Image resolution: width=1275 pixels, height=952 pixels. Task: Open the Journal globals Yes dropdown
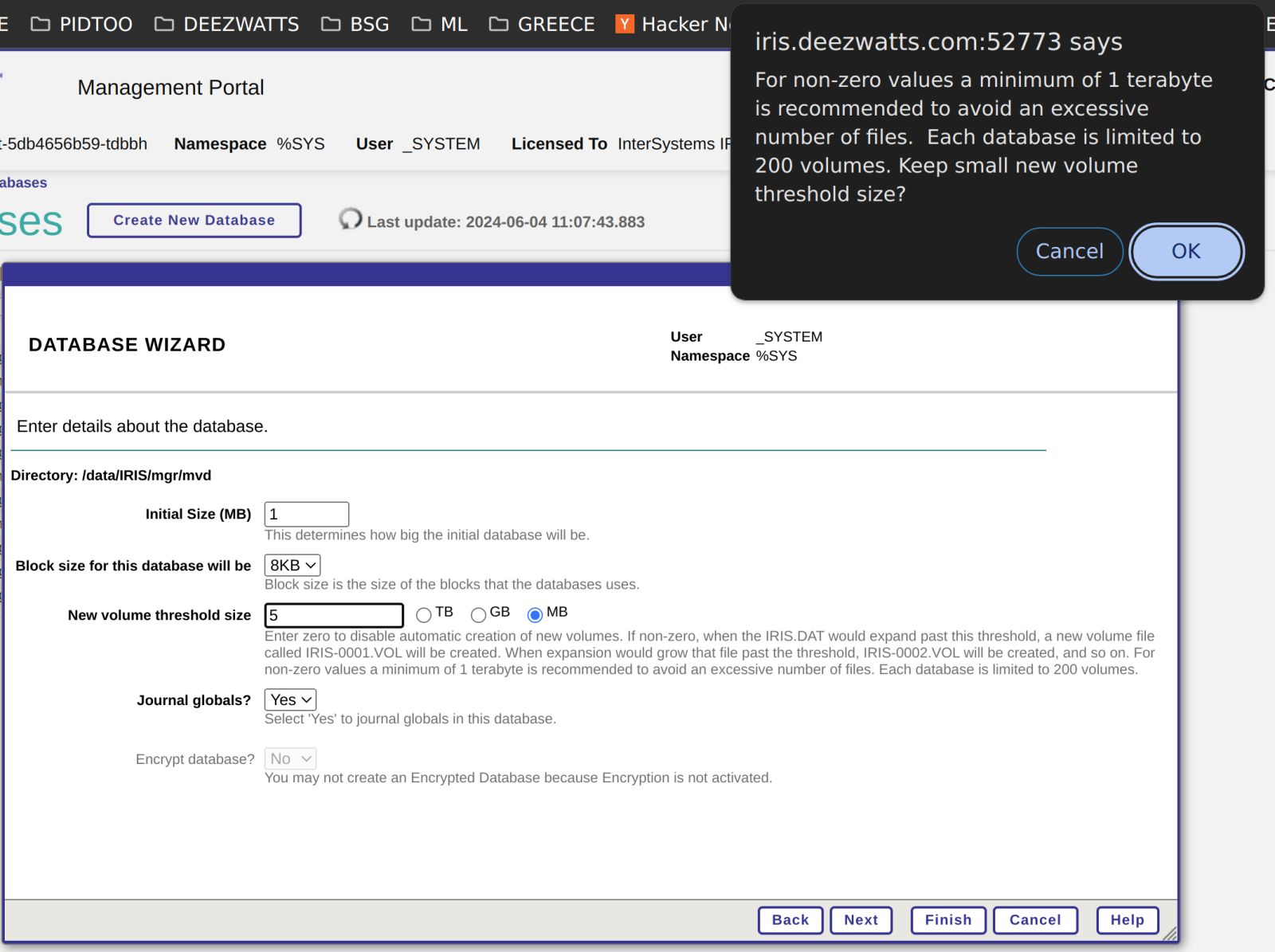[290, 699]
